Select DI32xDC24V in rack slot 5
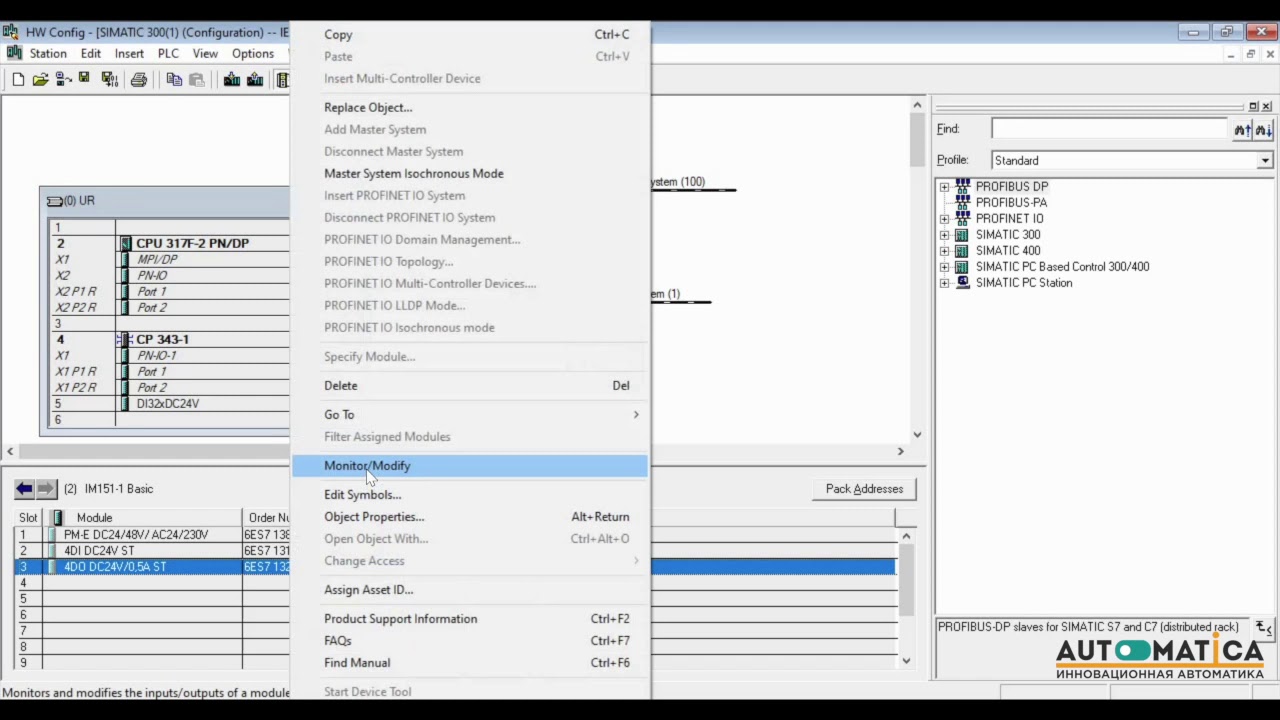1280x720 pixels. pos(167,404)
